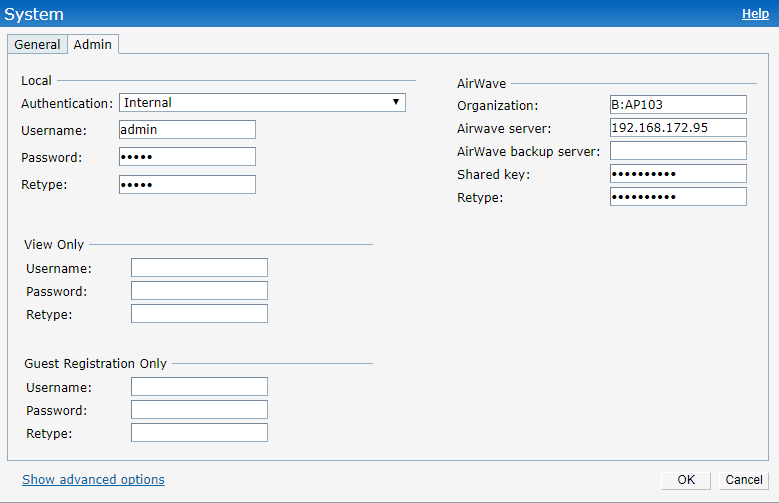
Task: Open the Help link
Action: point(755,14)
